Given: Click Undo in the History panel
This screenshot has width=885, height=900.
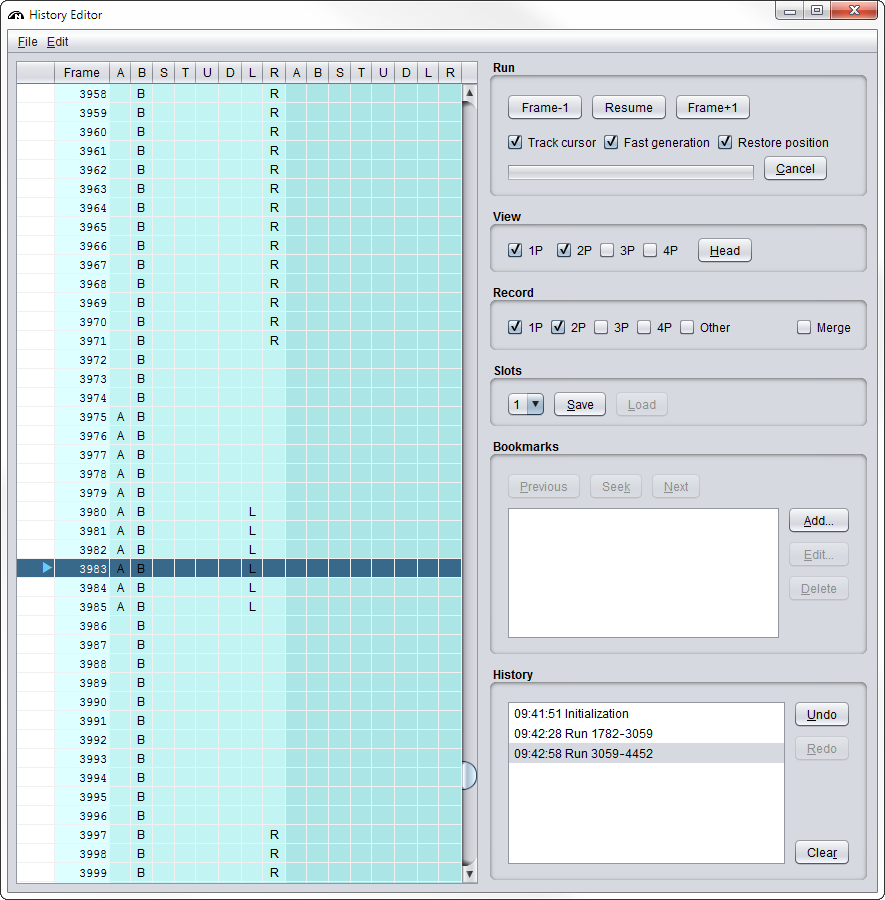Looking at the screenshot, I should (821, 714).
